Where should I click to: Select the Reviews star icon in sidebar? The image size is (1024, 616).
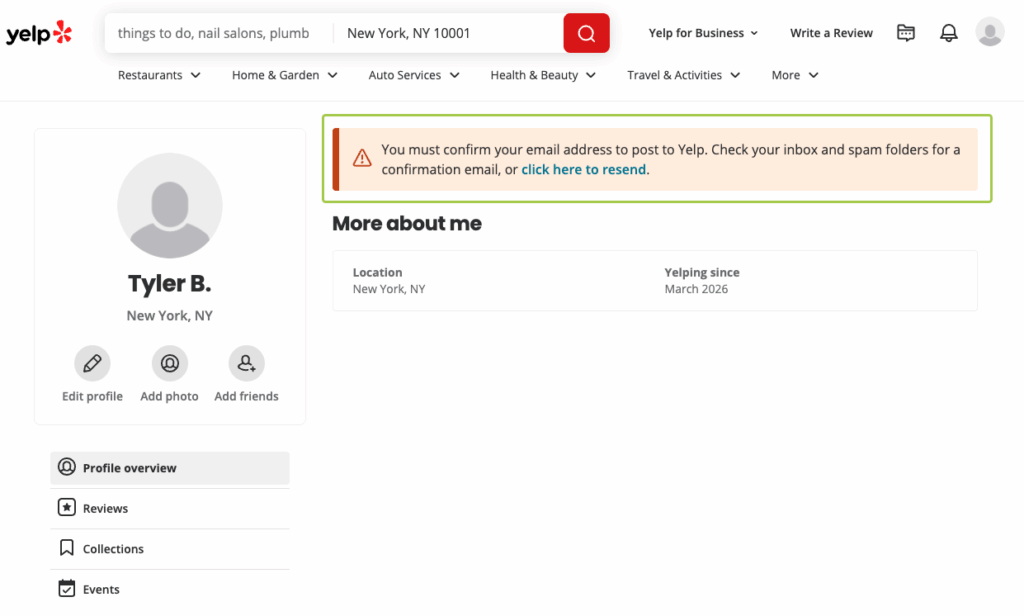(x=66, y=508)
